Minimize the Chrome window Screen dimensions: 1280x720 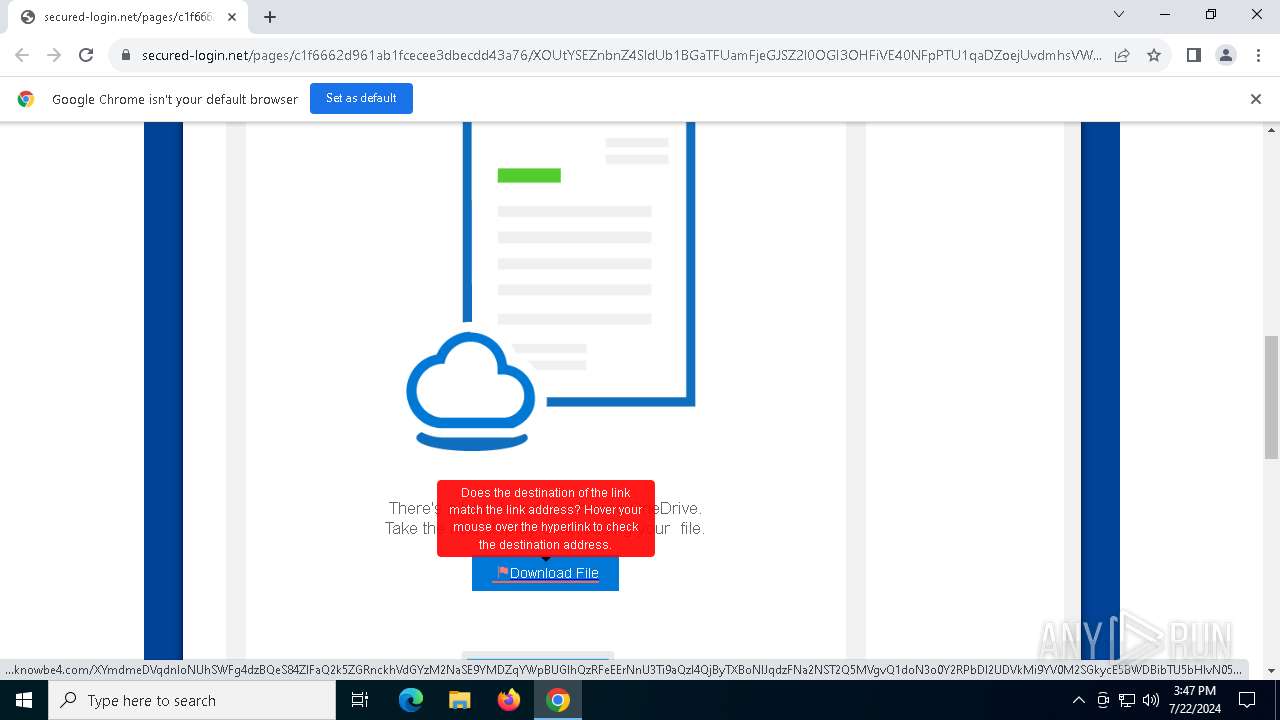1165,14
